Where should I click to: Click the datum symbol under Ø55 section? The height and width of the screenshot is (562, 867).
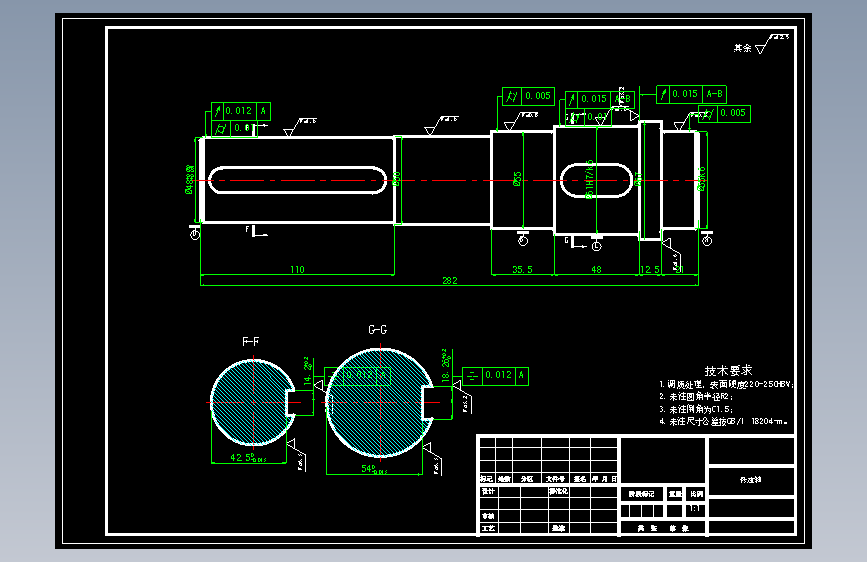523,238
